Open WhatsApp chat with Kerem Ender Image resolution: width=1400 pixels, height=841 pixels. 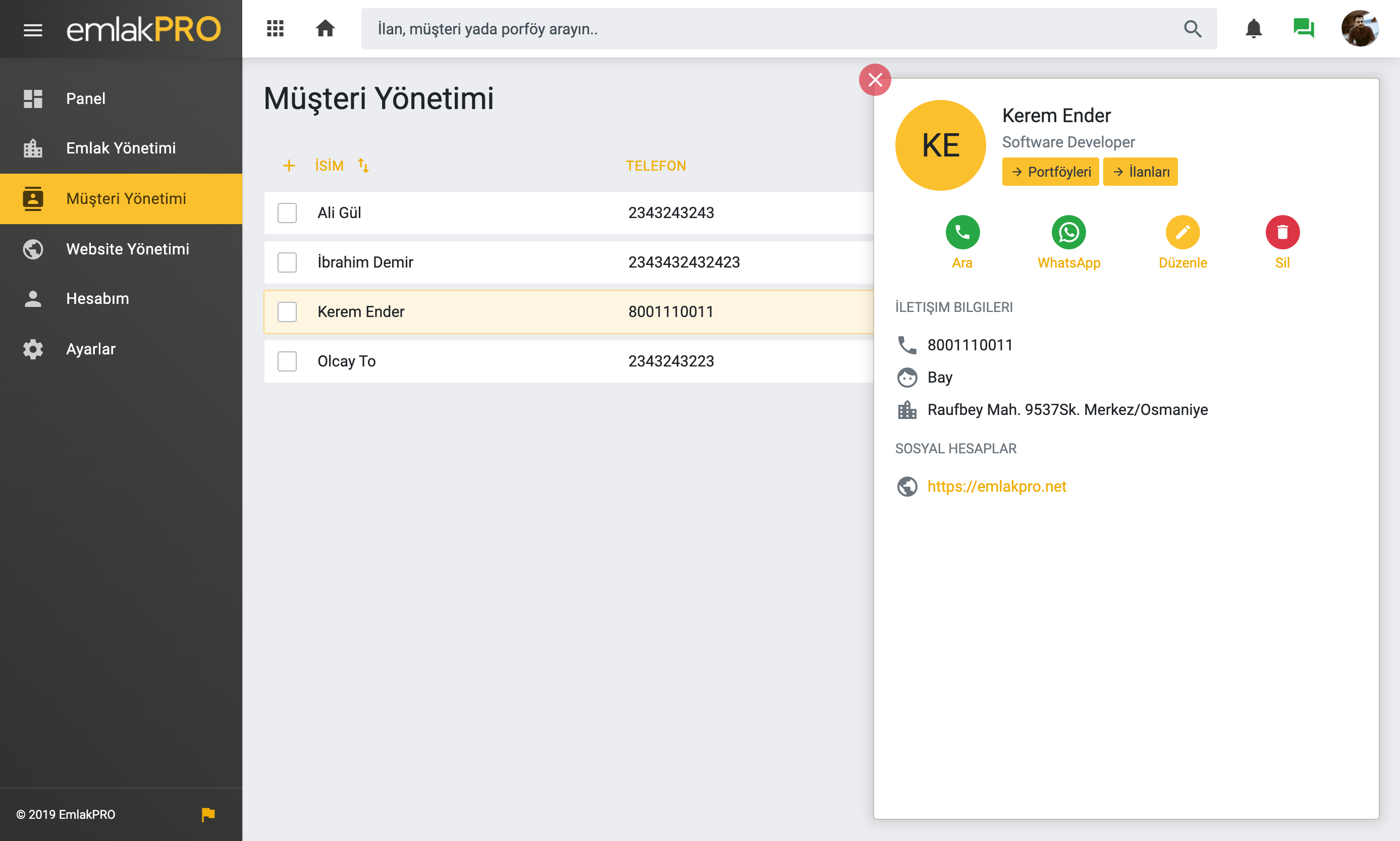click(x=1068, y=232)
